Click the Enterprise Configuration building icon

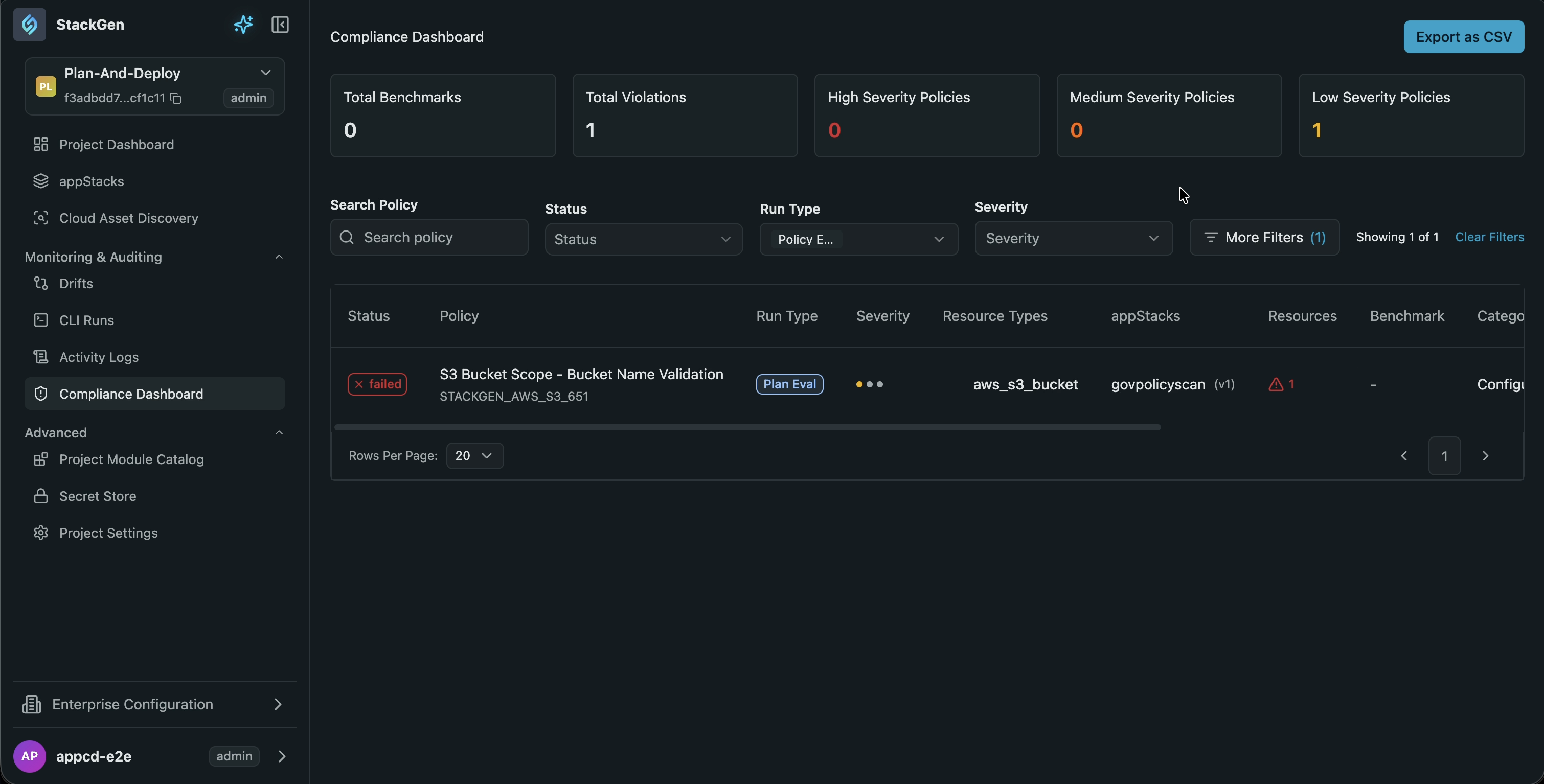pyautogui.click(x=32, y=704)
